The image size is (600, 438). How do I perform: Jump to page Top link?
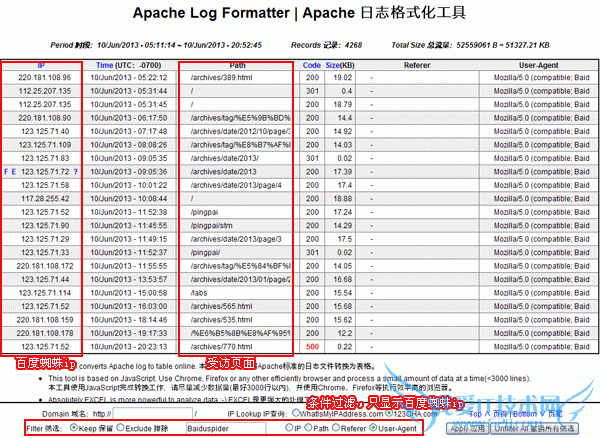point(489,414)
